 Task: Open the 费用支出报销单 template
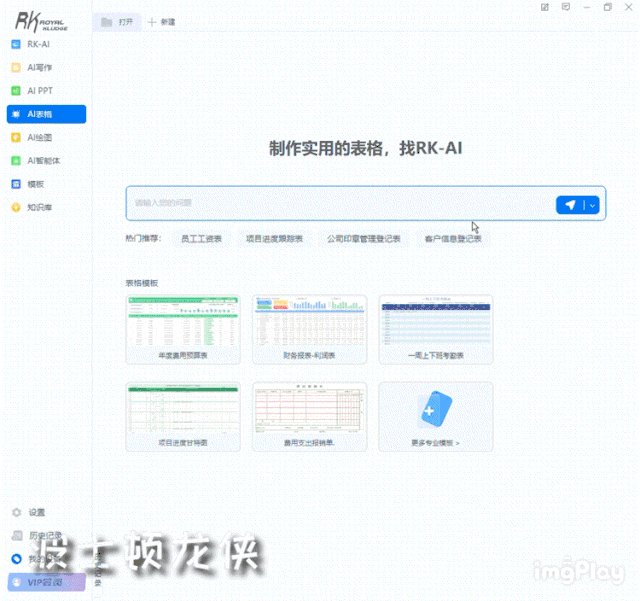click(309, 416)
